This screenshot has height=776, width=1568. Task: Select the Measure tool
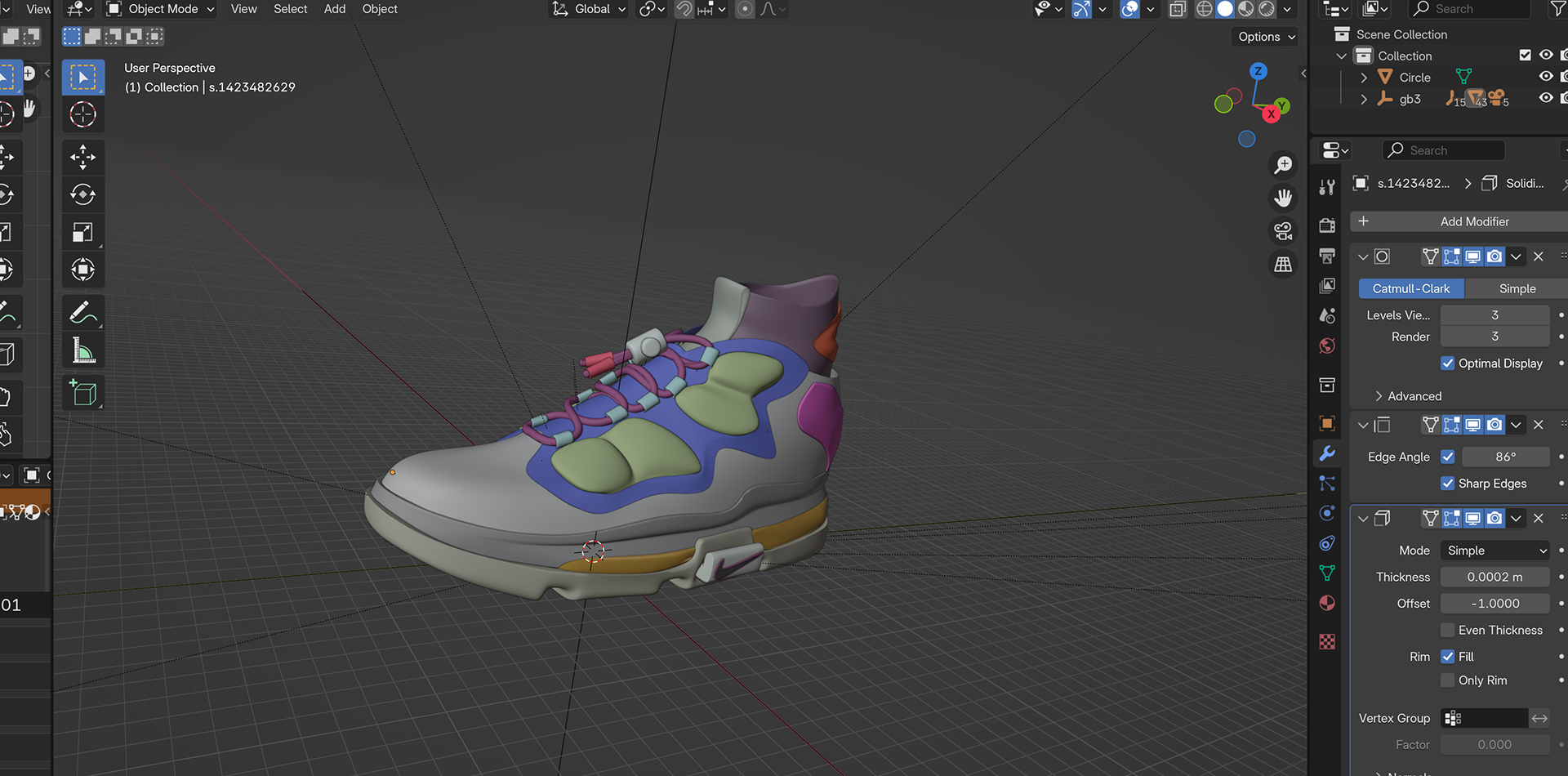pyautogui.click(x=83, y=350)
